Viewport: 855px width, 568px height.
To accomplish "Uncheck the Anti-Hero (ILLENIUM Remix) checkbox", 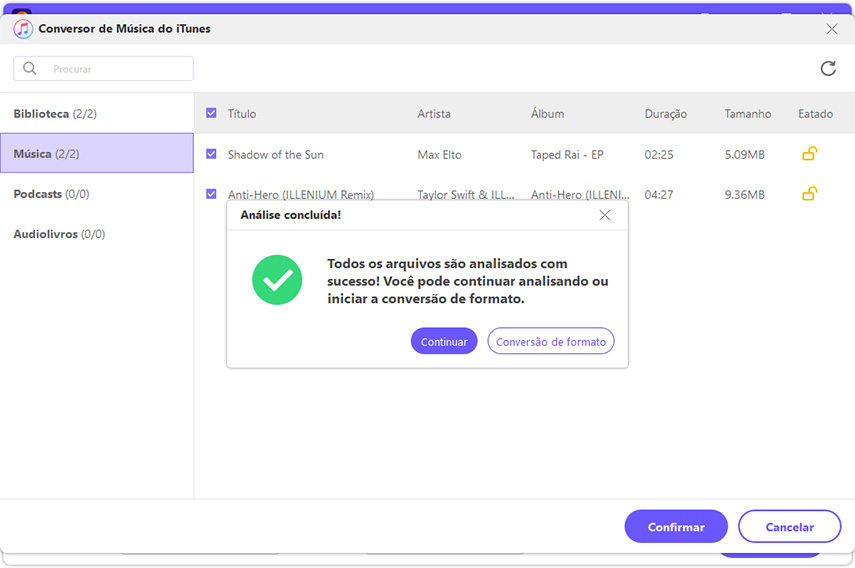I will 211,194.
